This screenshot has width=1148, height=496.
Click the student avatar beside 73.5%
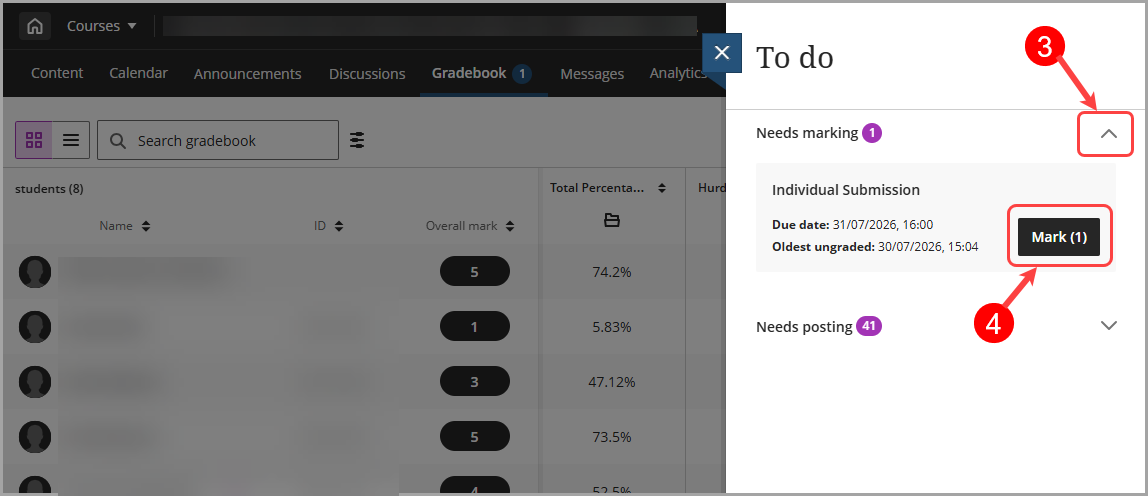(x=34, y=437)
